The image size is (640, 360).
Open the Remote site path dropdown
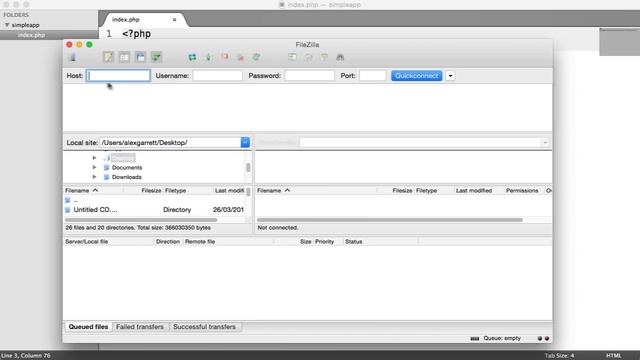pyautogui.click(x=545, y=142)
